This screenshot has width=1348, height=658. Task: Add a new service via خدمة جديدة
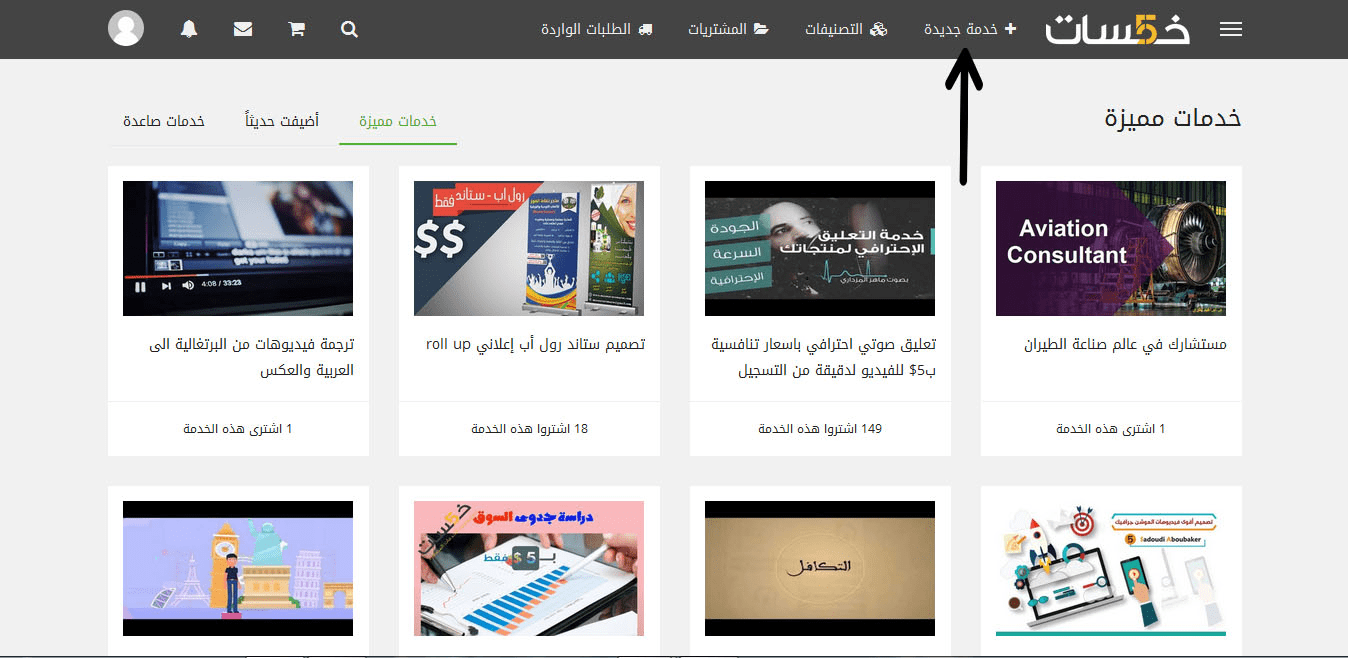[970, 30]
